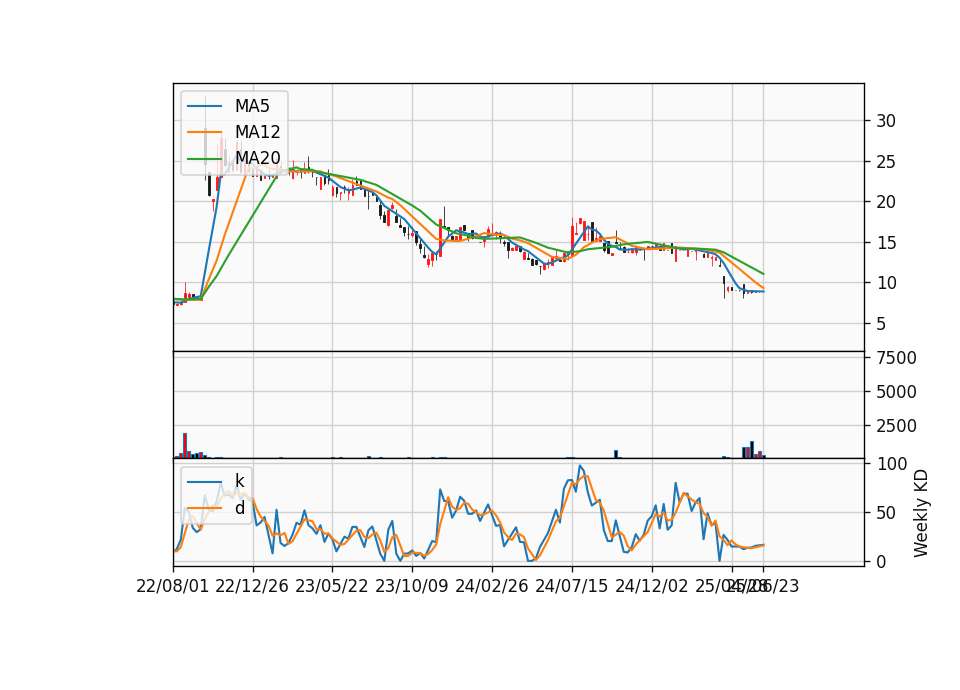Click the 24/12/02 date tick label
The height and width of the screenshot is (690, 960).
click(651, 586)
